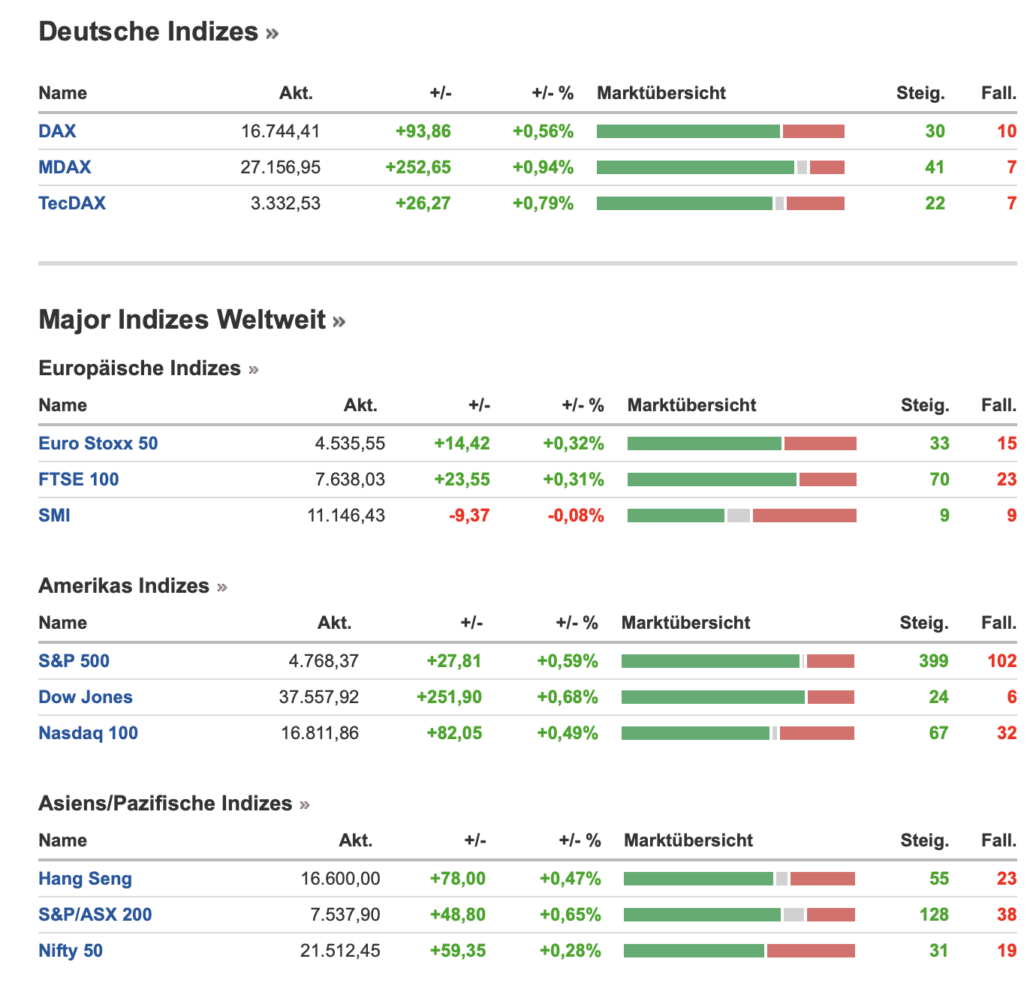Click the TecDAX percent +0,79%
This screenshot has height=989, width=1030.
click(x=543, y=204)
